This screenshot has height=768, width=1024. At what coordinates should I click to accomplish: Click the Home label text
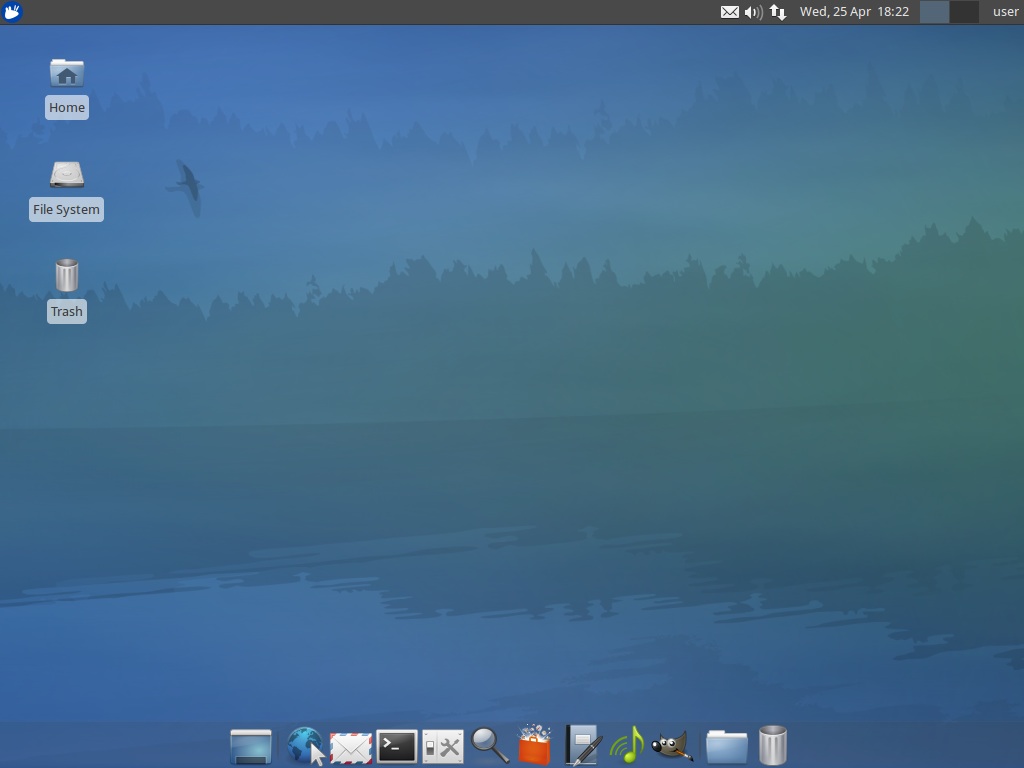(67, 107)
